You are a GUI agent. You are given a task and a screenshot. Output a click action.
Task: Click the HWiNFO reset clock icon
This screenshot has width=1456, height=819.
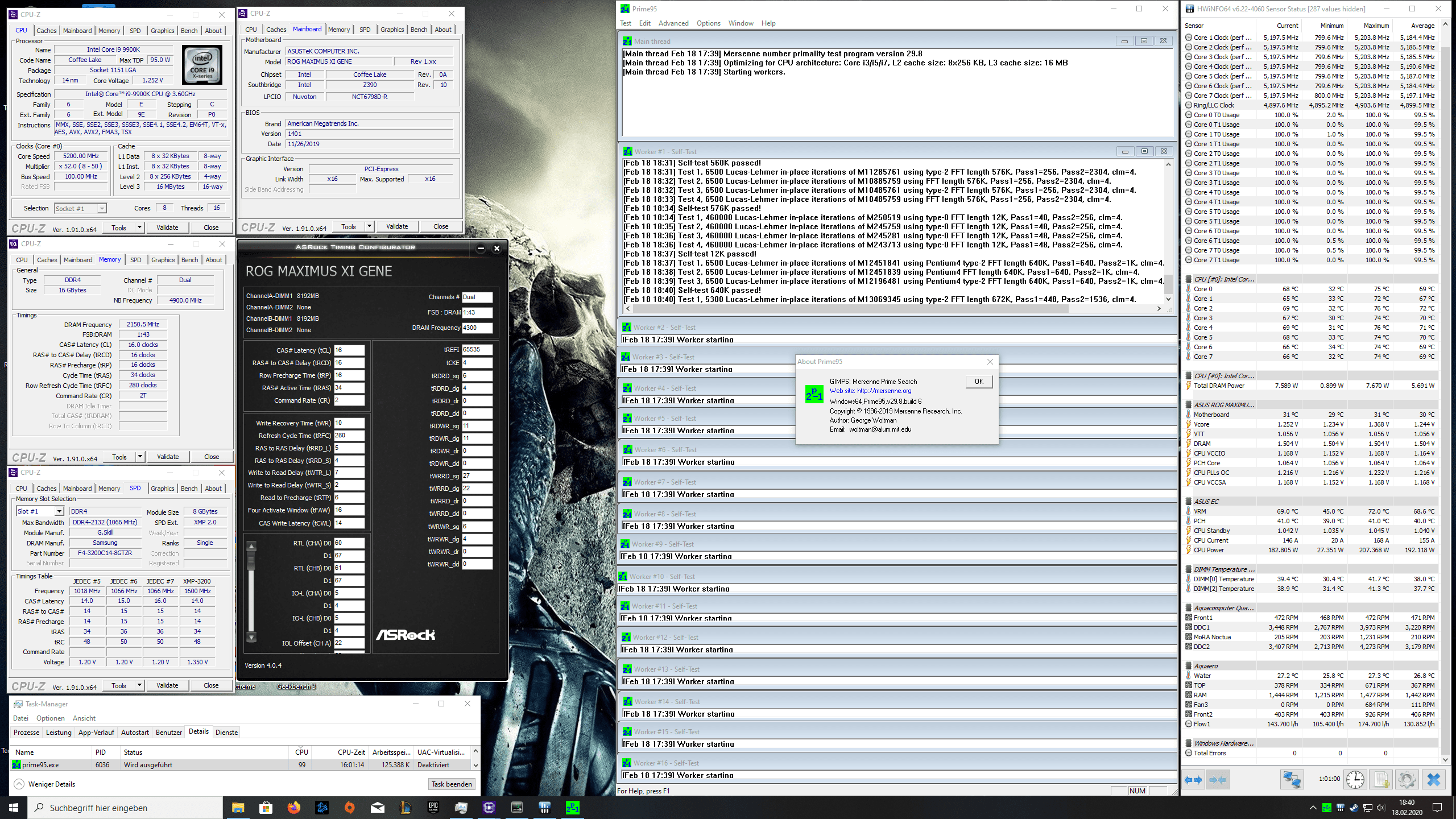(x=1355, y=779)
